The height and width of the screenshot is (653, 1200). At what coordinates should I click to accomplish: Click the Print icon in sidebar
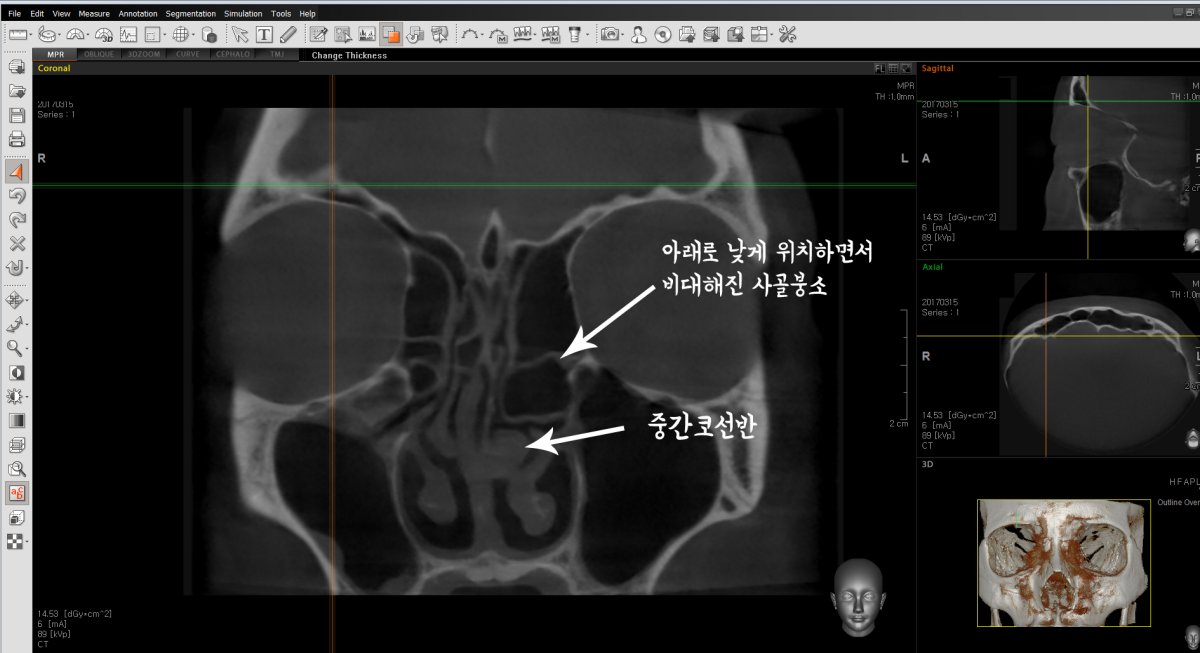click(x=16, y=139)
